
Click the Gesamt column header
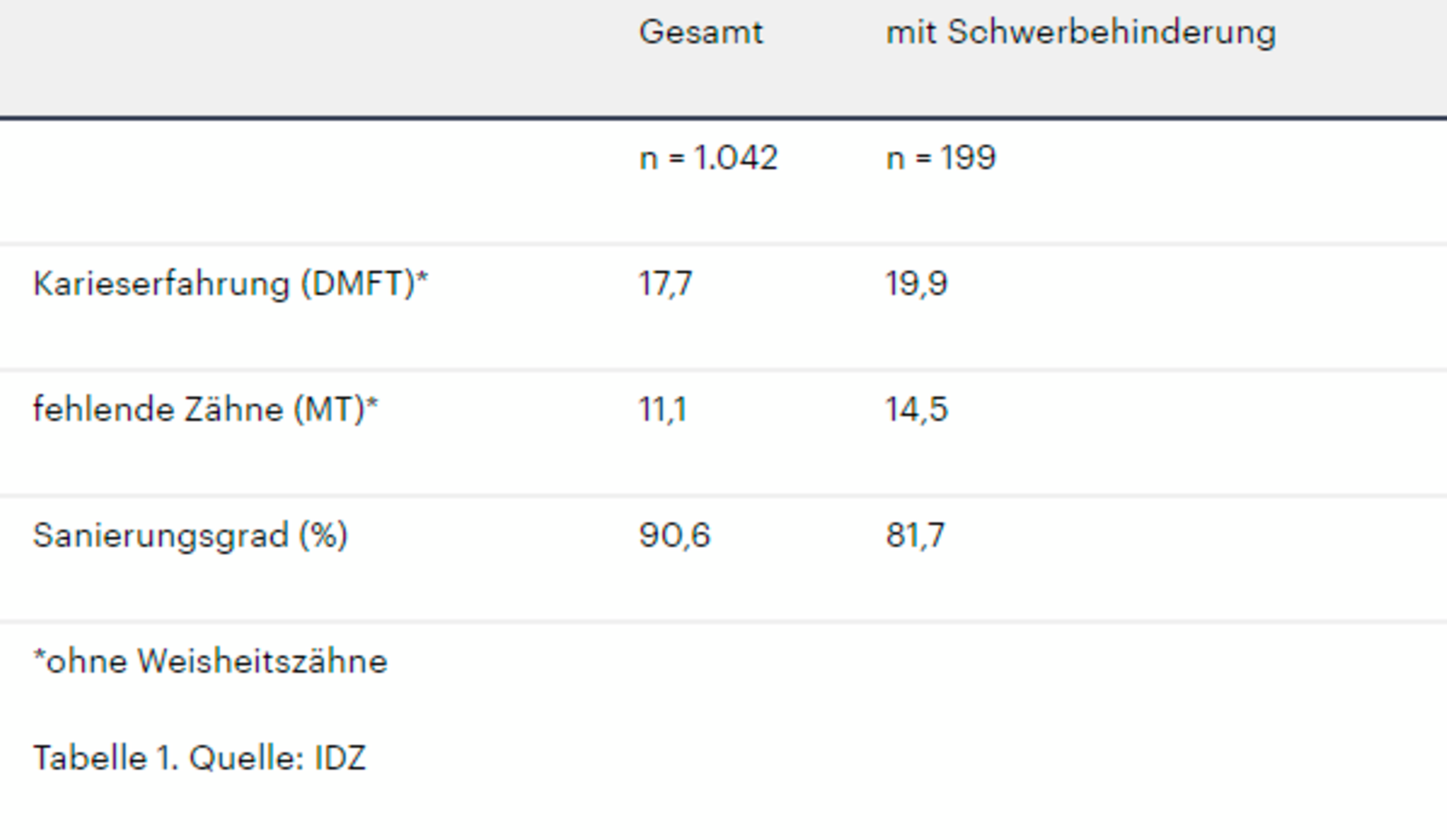point(701,33)
